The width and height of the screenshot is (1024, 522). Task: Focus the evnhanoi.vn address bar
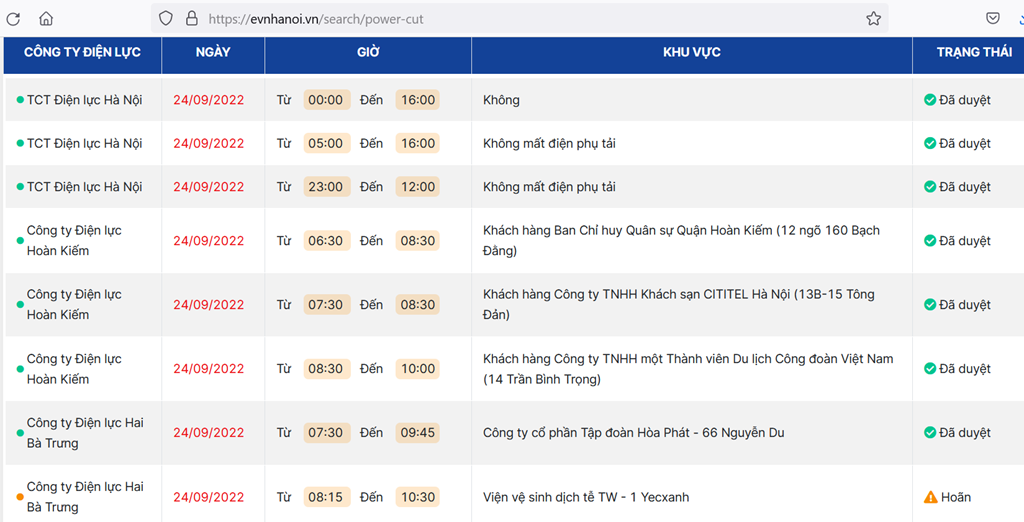click(x=520, y=19)
